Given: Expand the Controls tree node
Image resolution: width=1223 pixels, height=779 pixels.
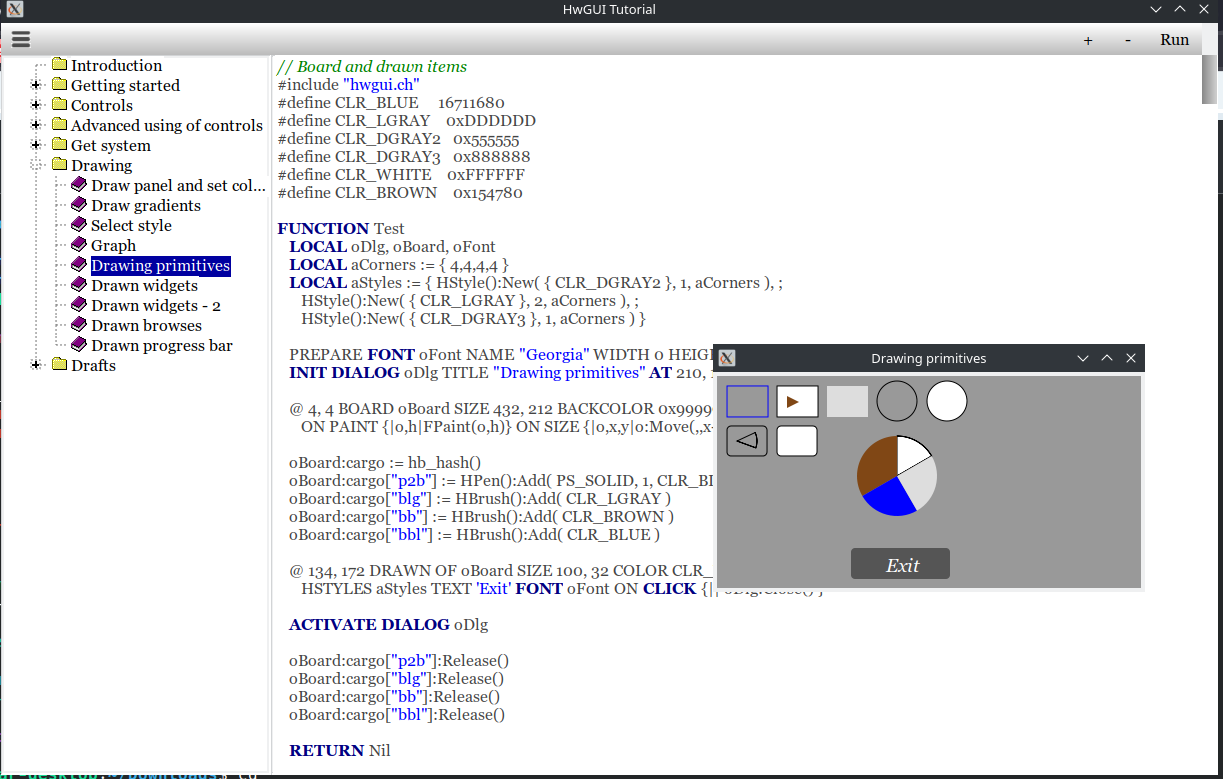Looking at the screenshot, I should pos(37,105).
